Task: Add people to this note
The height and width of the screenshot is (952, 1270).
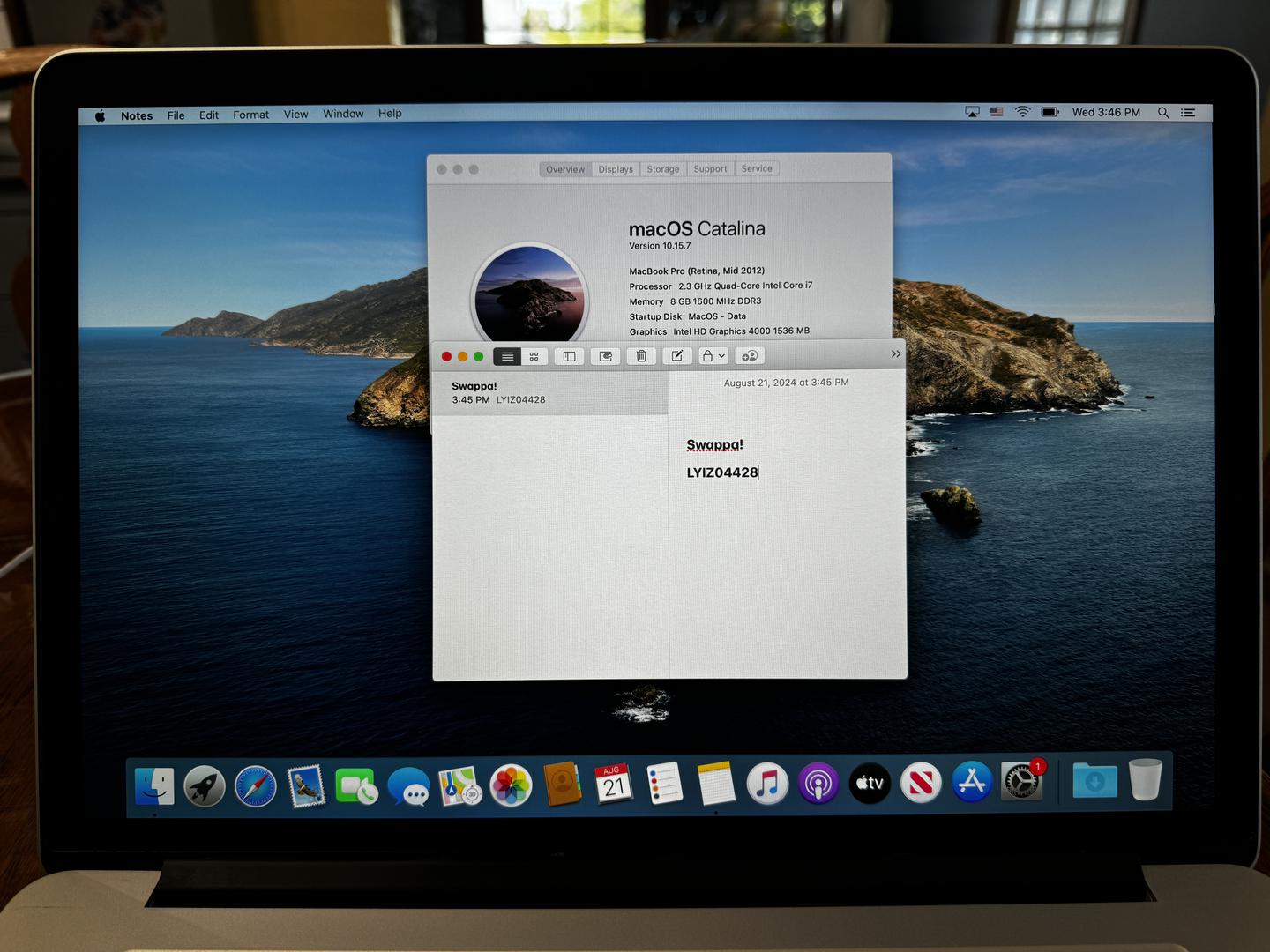Action: tap(750, 356)
